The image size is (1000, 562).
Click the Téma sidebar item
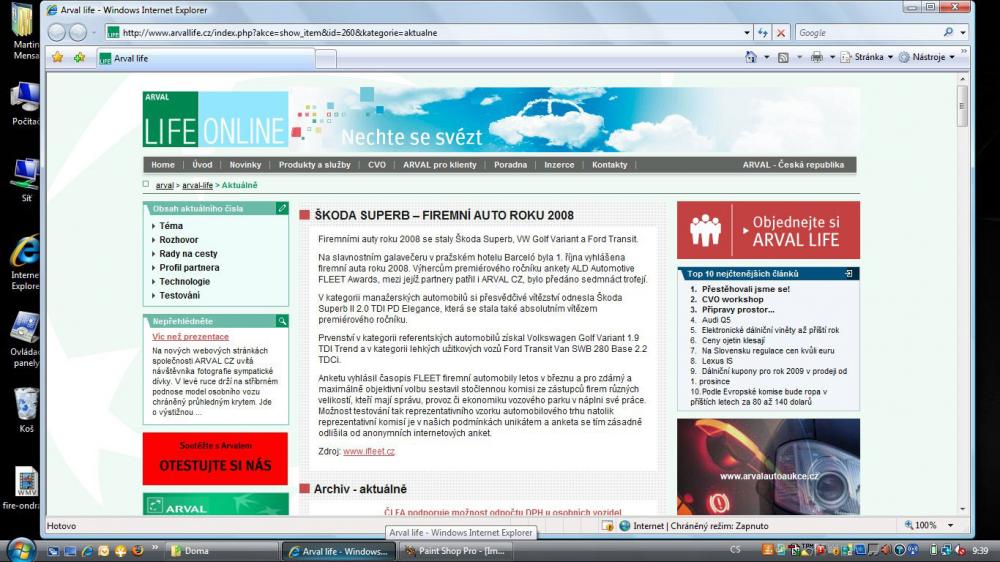171,226
